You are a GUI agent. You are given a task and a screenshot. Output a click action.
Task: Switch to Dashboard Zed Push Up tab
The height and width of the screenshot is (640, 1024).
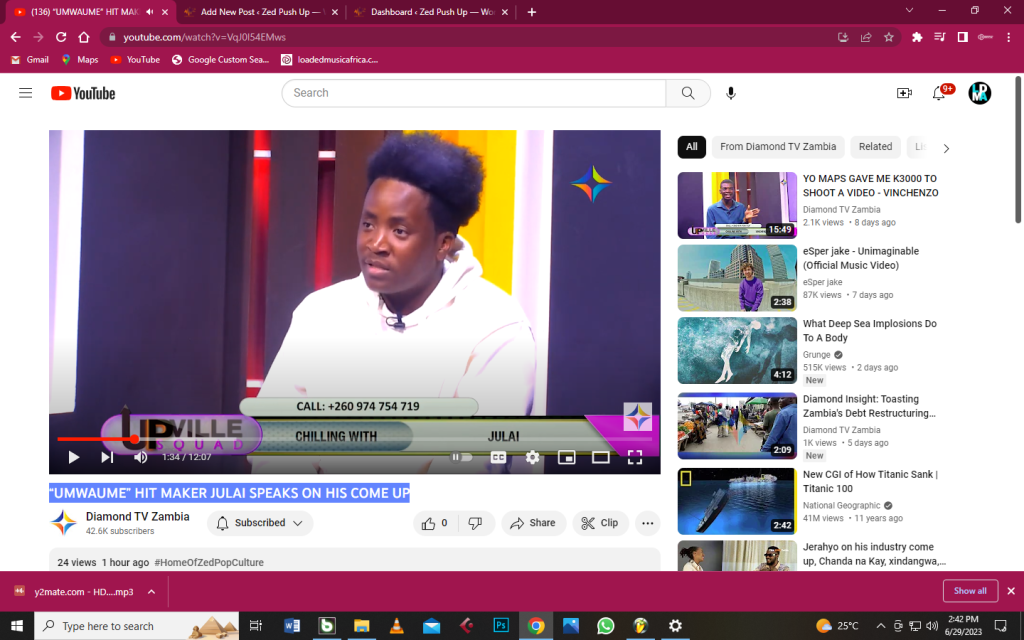click(432, 12)
